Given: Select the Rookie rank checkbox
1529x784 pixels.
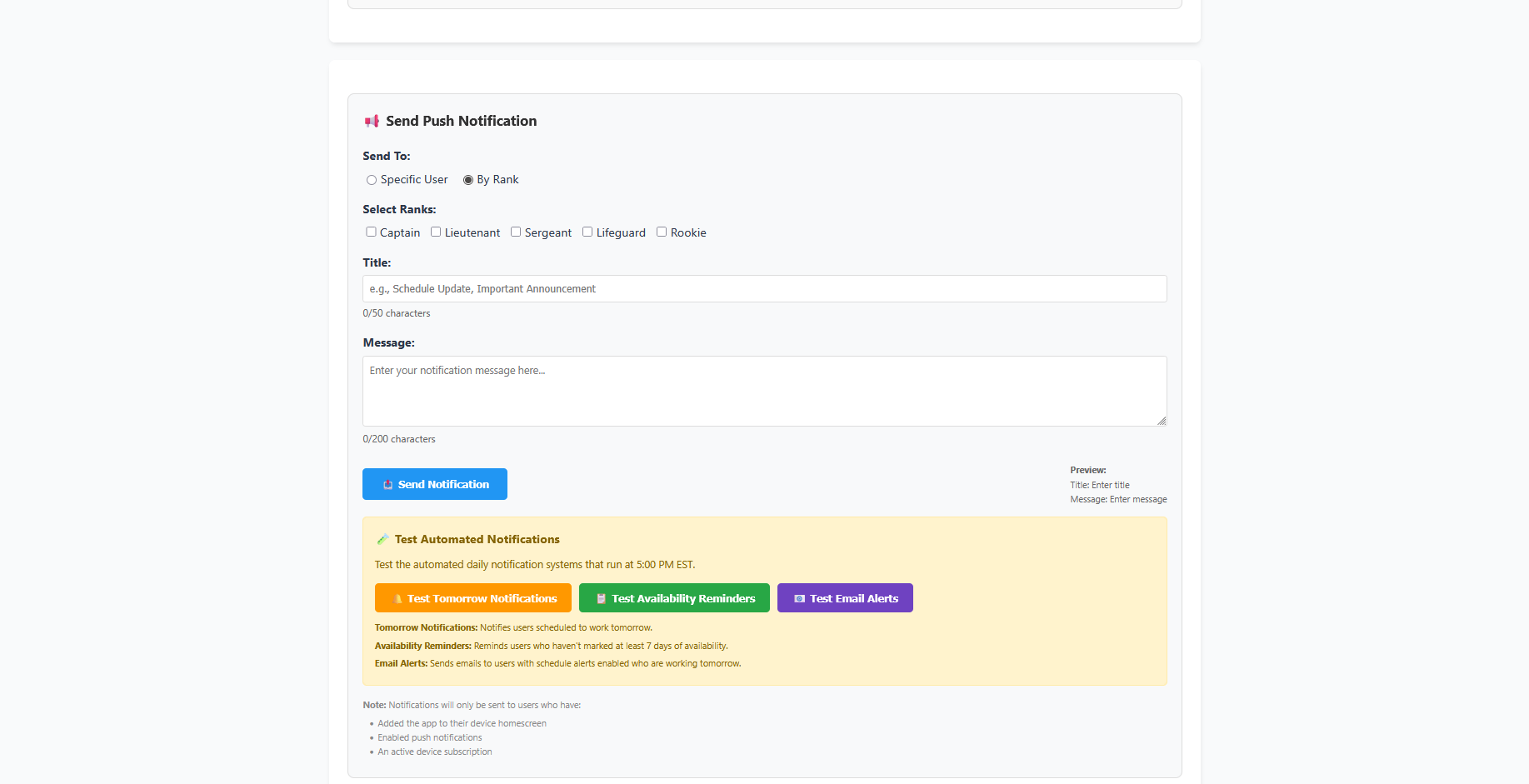Looking at the screenshot, I should click(x=662, y=232).
